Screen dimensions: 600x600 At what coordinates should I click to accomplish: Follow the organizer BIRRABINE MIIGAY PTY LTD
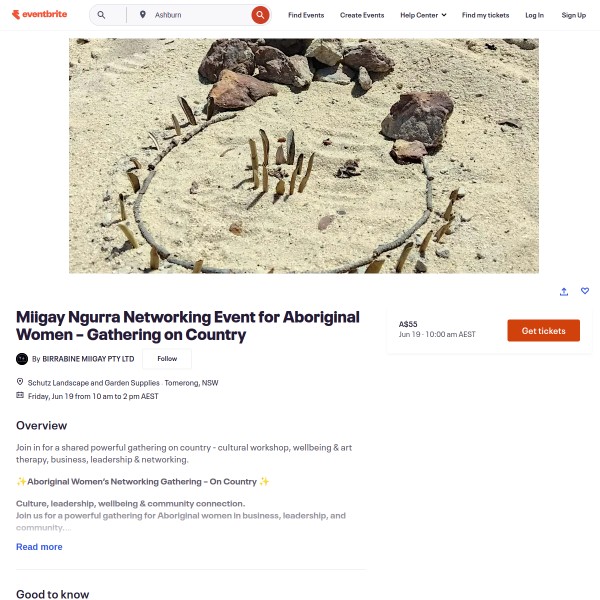pyautogui.click(x=167, y=359)
